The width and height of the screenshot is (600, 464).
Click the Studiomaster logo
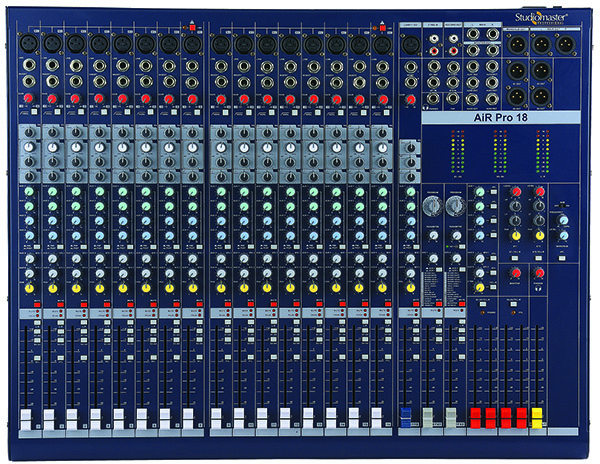(x=541, y=18)
